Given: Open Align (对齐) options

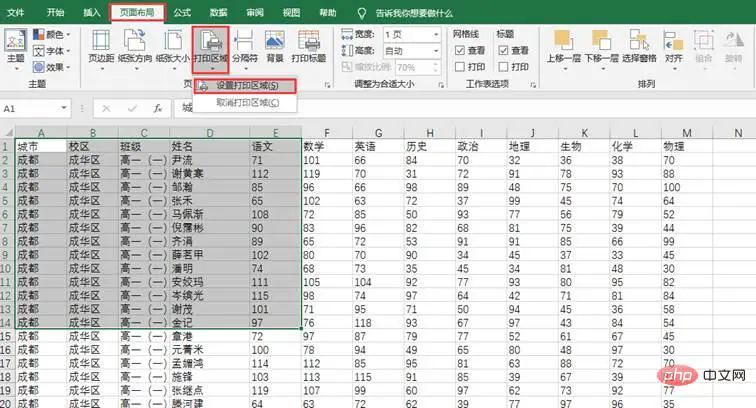Looking at the screenshot, I should pyautogui.click(x=674, y=48).
